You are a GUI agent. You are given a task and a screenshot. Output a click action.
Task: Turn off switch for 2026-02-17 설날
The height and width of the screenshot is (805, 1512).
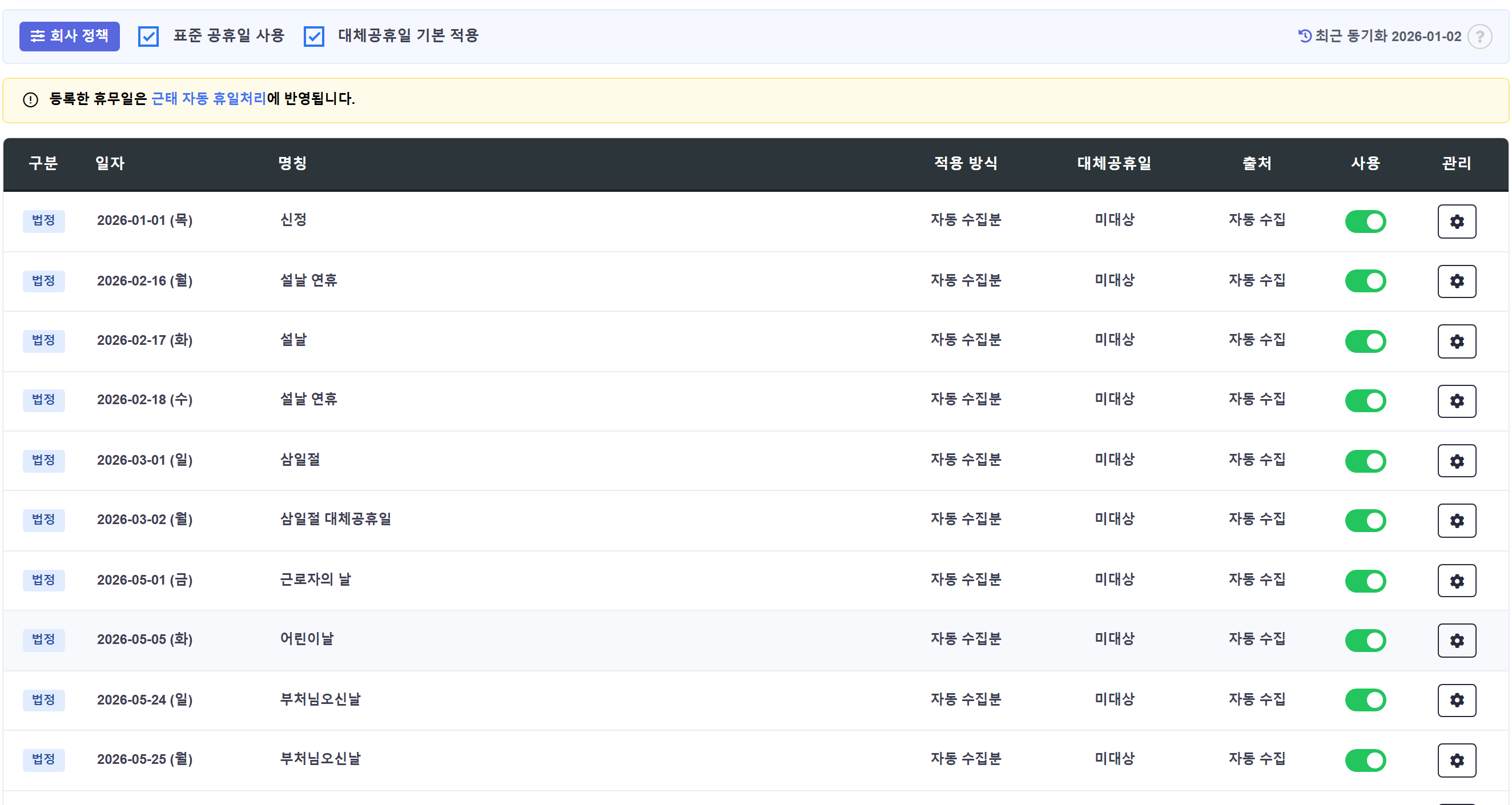pos(1365,341)
